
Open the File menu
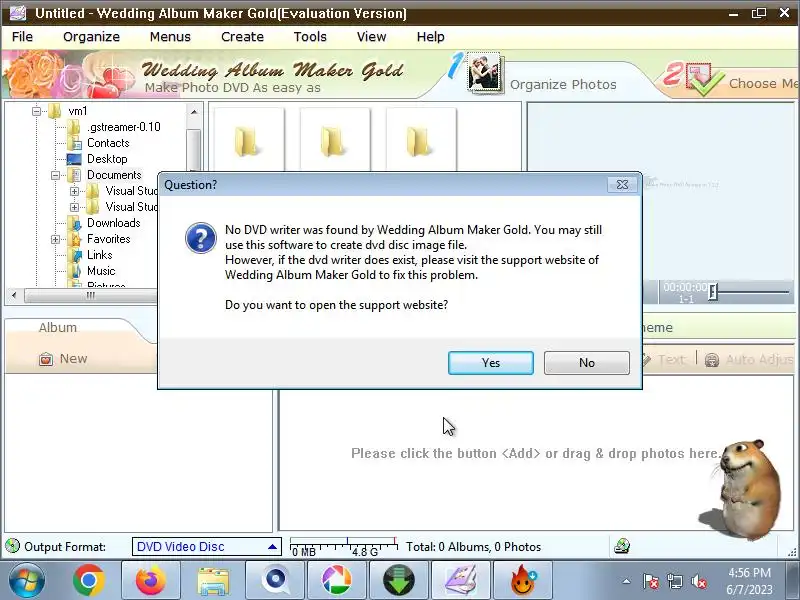coord(22,37)
